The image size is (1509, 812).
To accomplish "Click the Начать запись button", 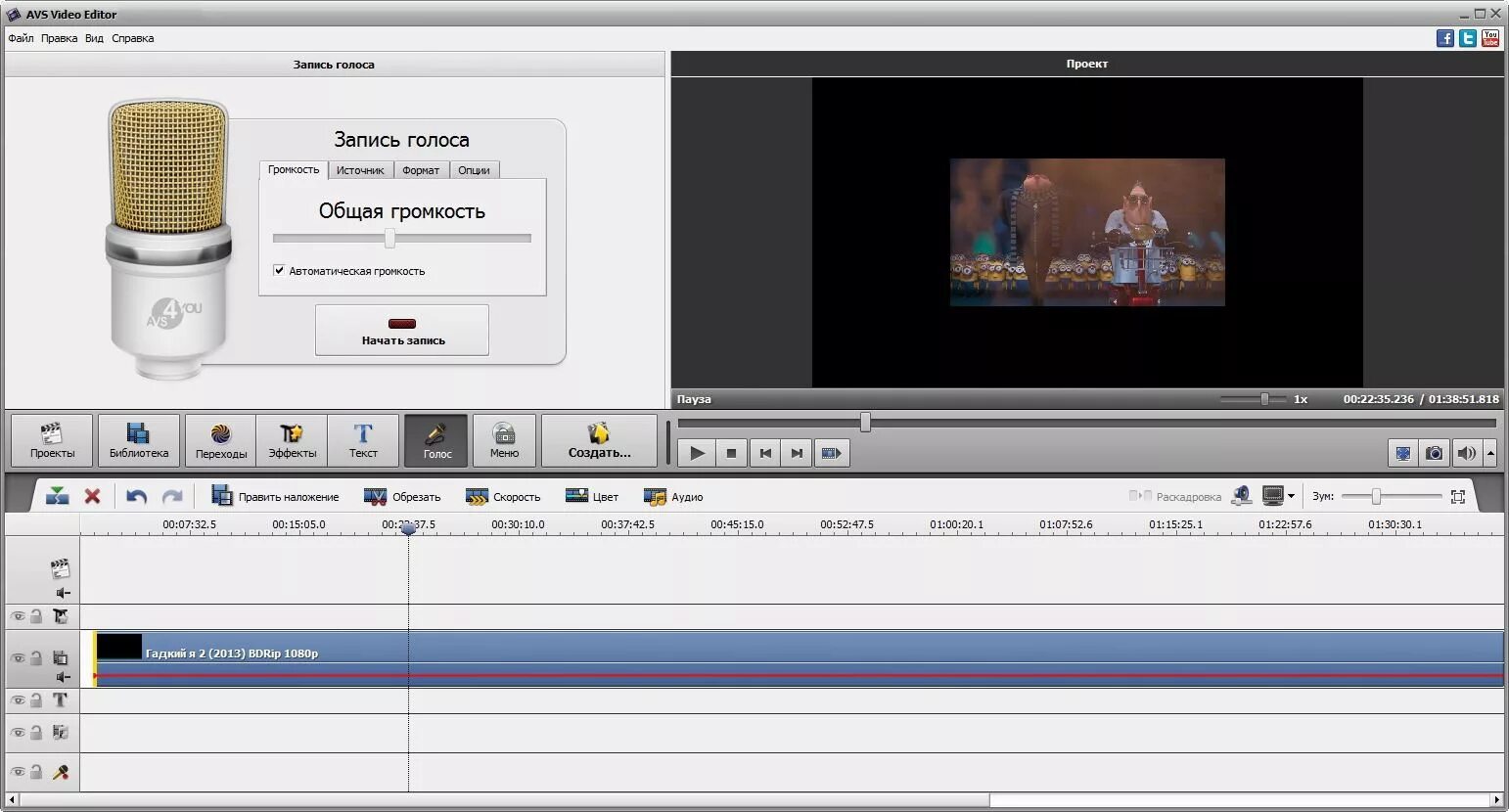I will 401,330.
